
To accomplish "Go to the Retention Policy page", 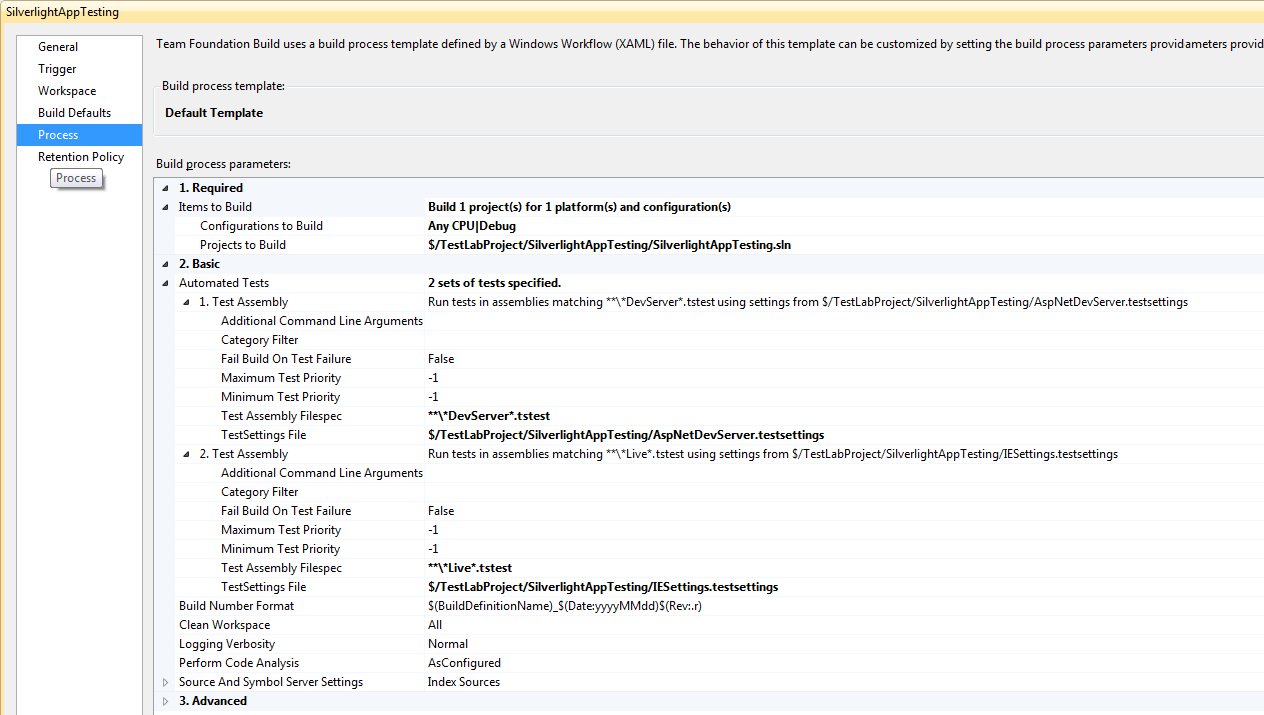I will pyautogui.click(x=79, y=157).
